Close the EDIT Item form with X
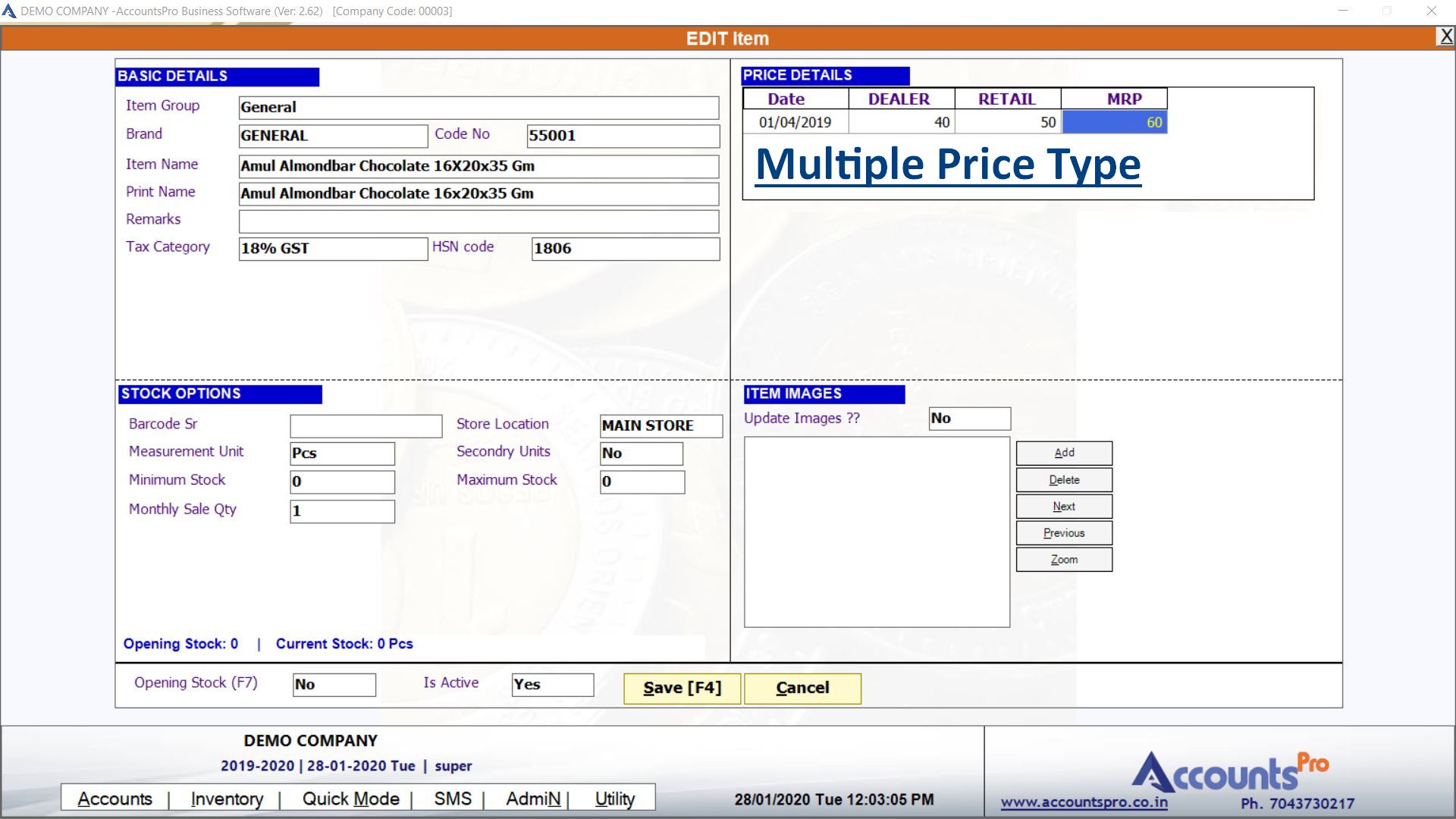The height and width of the screenshot is (819, 1456). 1446,36
